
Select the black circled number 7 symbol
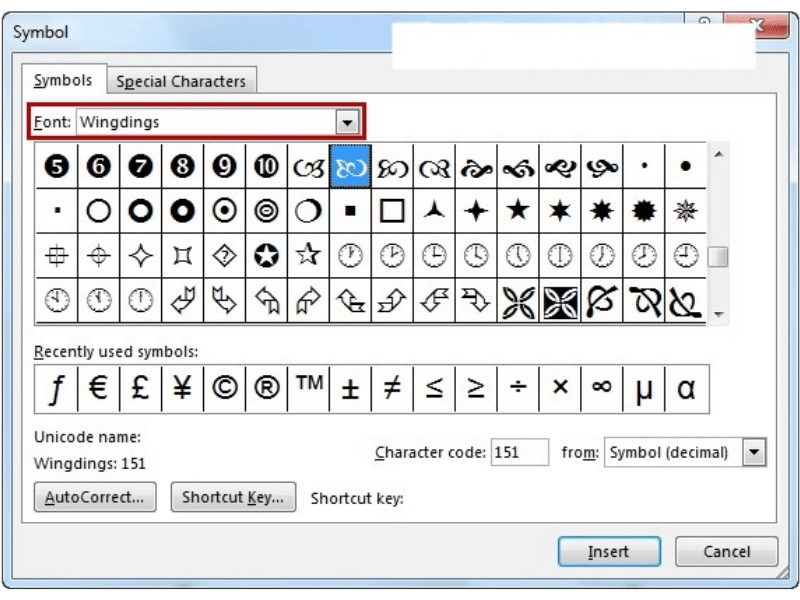coord(140,166)
